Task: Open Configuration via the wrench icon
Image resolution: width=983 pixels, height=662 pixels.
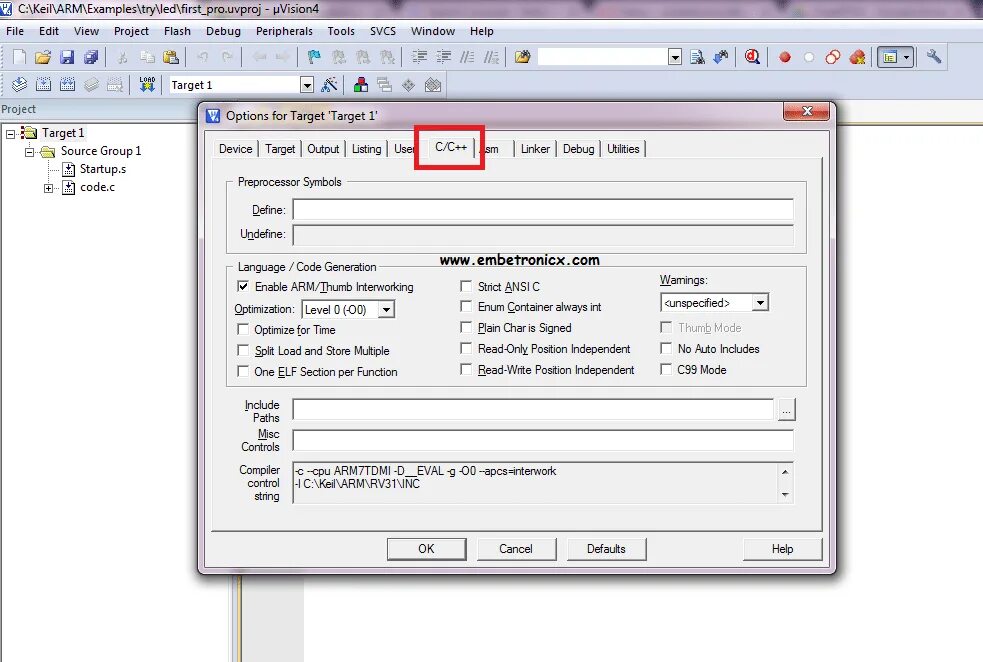Action: [x=933, y=57]
